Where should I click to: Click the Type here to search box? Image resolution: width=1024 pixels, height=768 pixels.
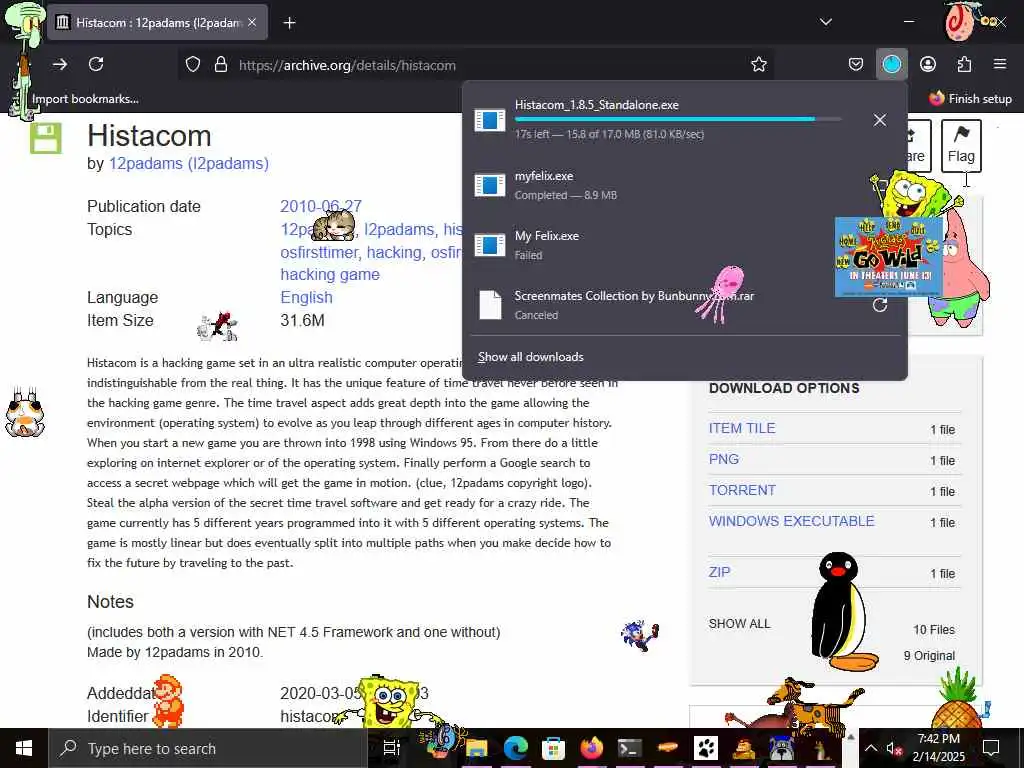point(208,748)
